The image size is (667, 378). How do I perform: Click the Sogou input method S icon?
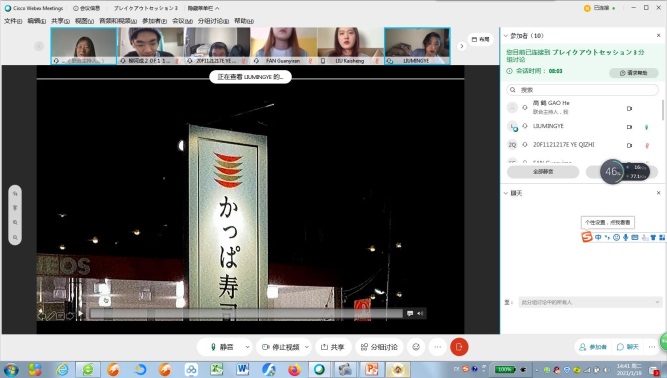point(587,237)
